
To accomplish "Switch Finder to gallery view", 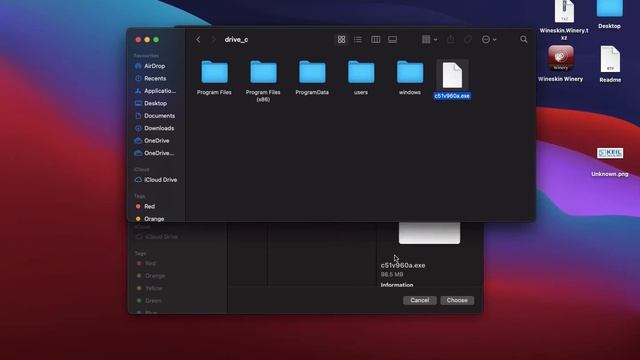I will (392, 40).
